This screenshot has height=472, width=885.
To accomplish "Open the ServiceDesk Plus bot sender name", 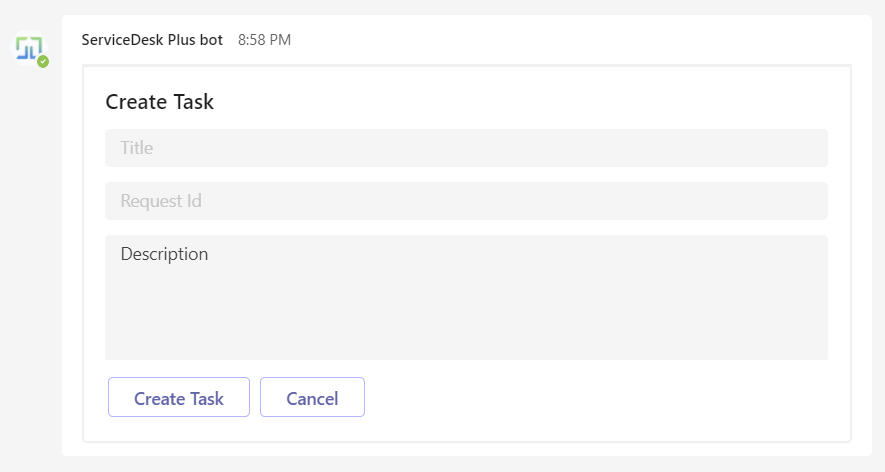I will [x=152, y=40].
